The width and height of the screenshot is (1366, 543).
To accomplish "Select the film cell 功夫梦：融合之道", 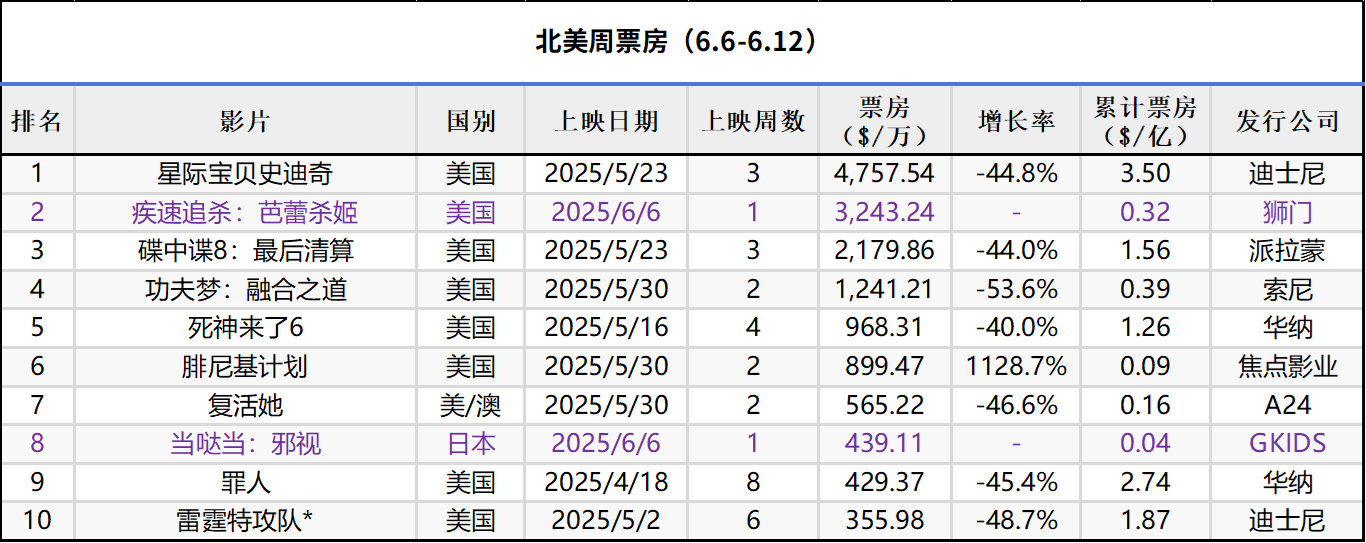I will tap(245, 290).
